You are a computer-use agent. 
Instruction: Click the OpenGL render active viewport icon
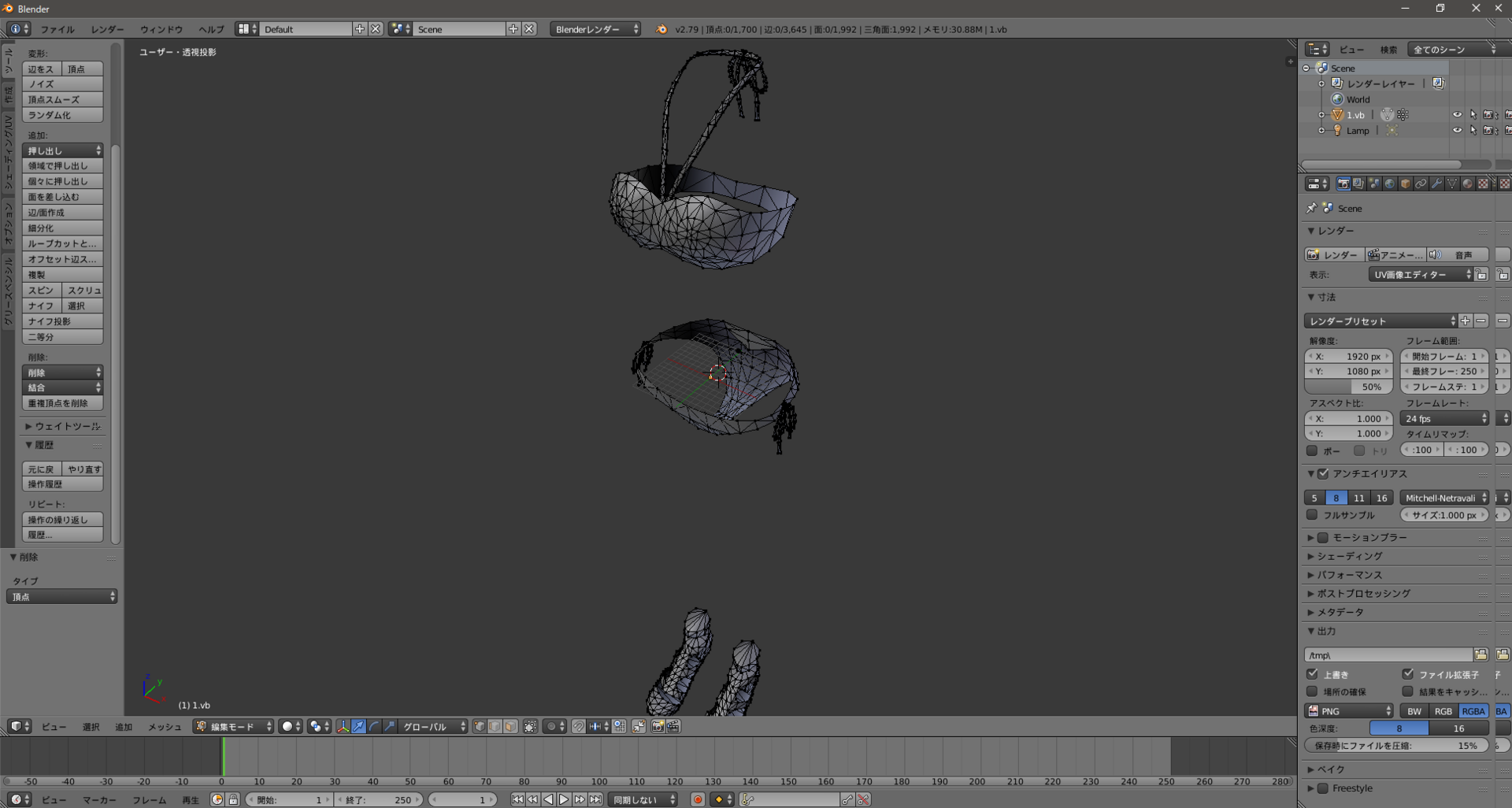click(658, 726)
